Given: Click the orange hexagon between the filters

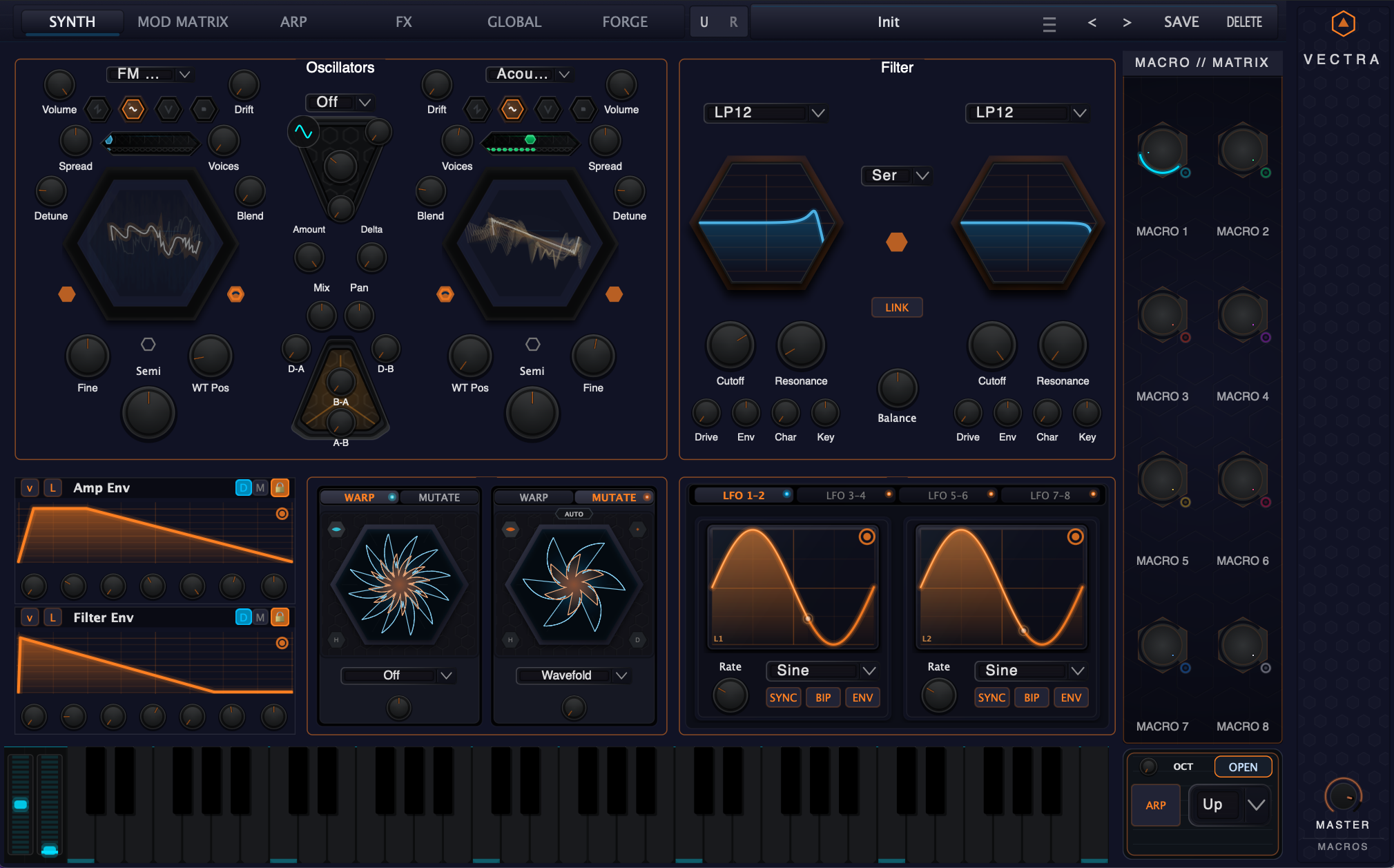Looking at the screenshot, I should [897, 242].
